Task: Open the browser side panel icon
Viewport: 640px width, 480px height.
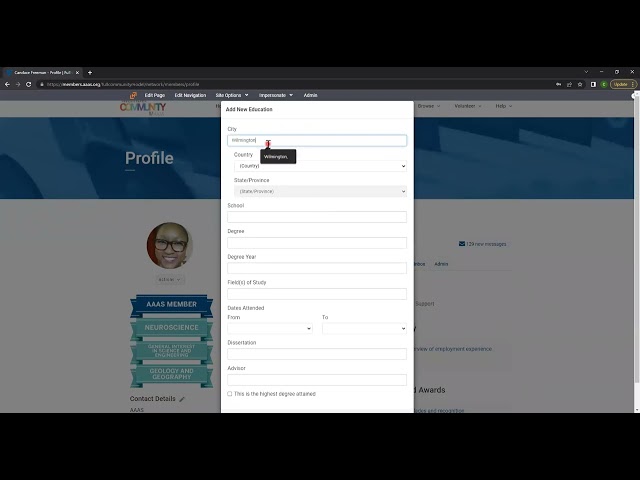Action: pos(593,84)
